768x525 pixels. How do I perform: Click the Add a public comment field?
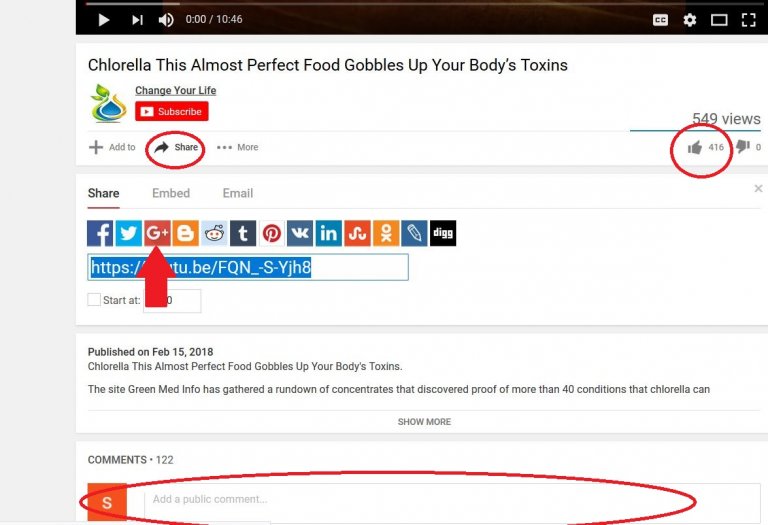tap(452, 499)
